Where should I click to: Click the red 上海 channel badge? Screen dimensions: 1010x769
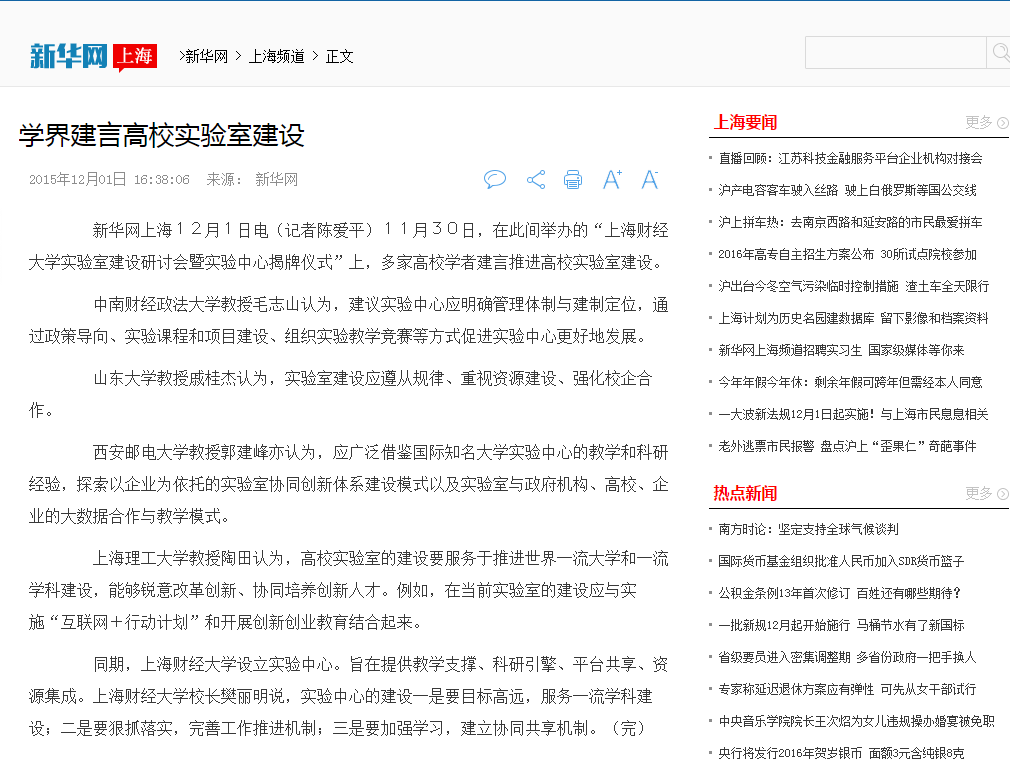[135, 57]
